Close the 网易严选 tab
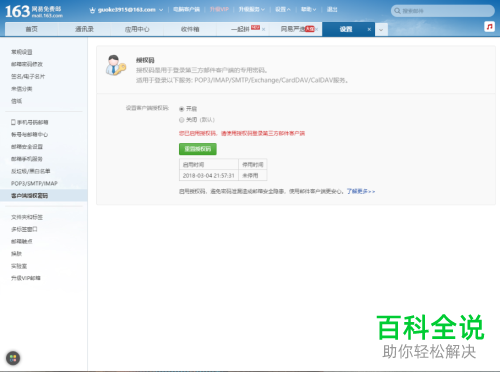Image resolution: width=500 pixels, height=372 pixels. pos(317,29)
